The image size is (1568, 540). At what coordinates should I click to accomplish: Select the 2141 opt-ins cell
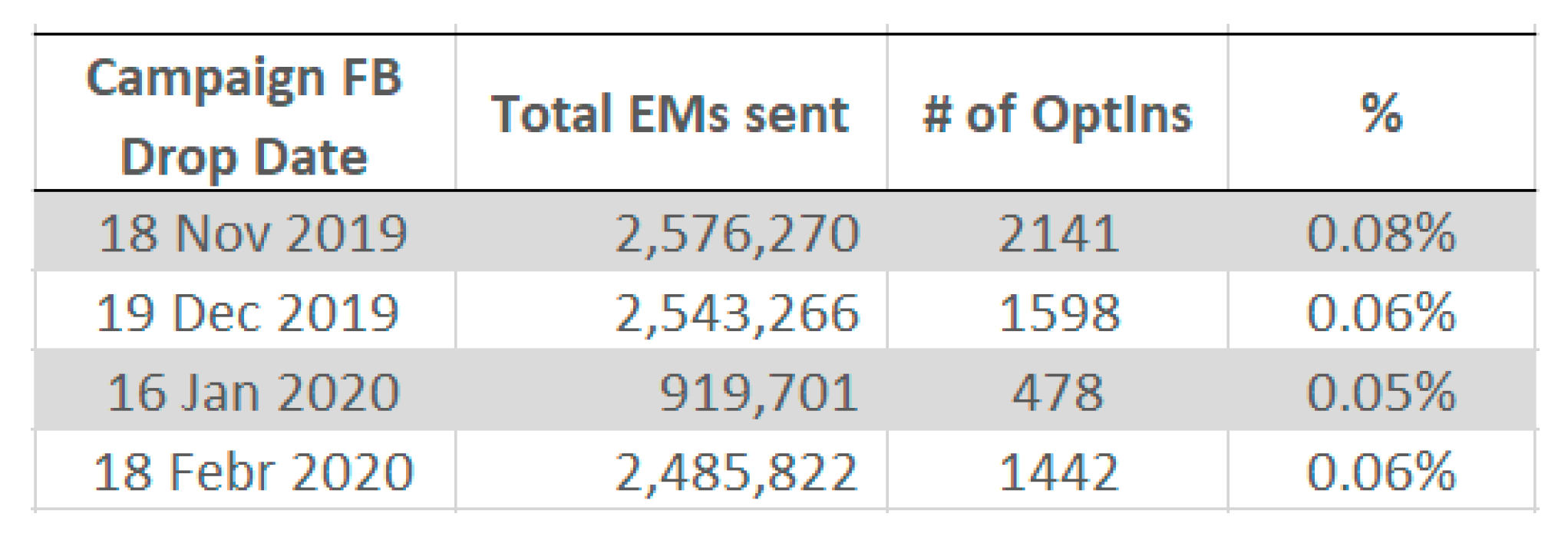tap(1058, 234)
